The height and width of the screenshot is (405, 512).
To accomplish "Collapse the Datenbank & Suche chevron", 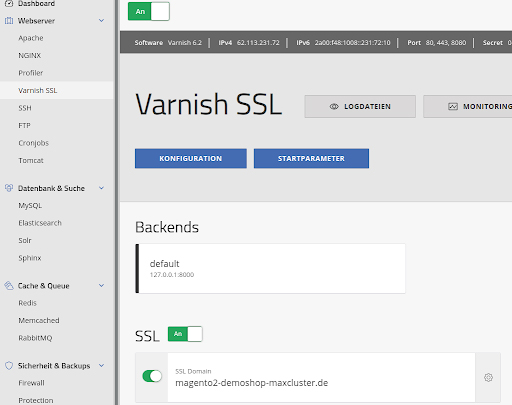I will [x=101, y=188].
